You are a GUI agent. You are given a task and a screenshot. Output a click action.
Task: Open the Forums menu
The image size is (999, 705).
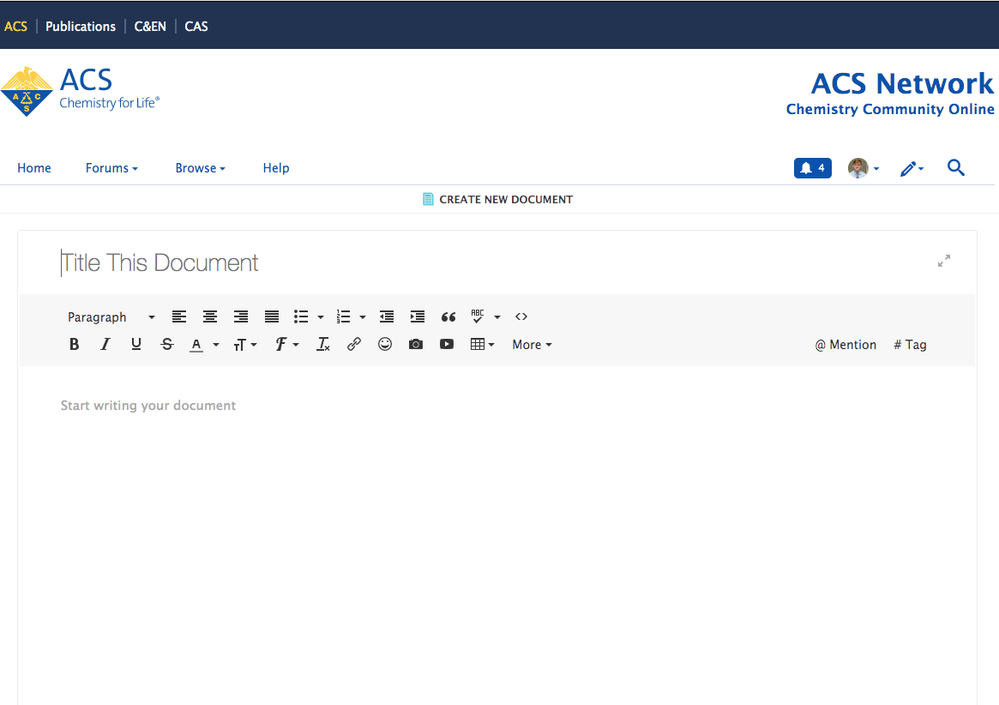[x=111, y=168]
